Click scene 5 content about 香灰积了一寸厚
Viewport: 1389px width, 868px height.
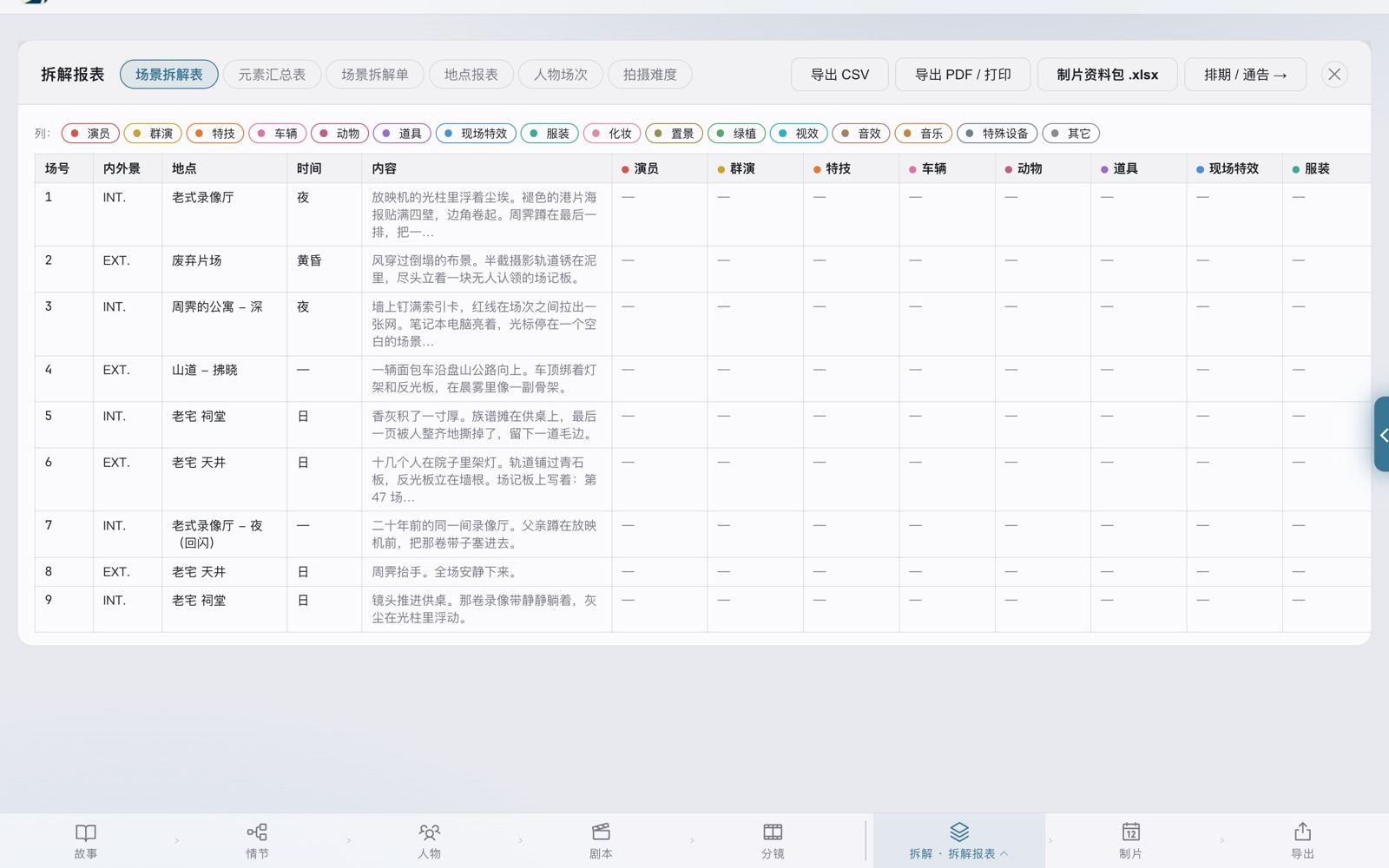pyautogui.click(x=486, y=424)
